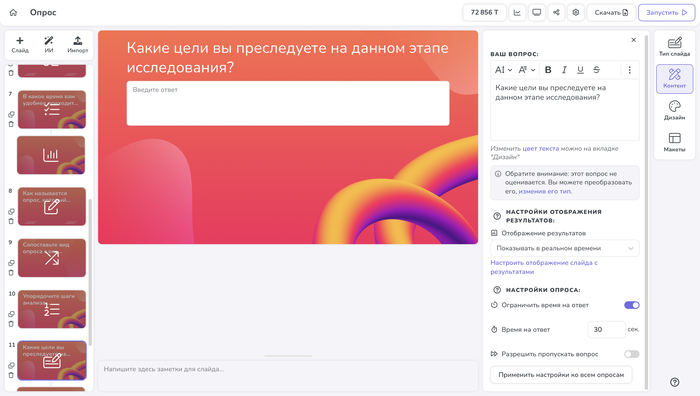Switch to Контент tab
The height and width of the screenshot is (396, 700).
pos(675,79)
